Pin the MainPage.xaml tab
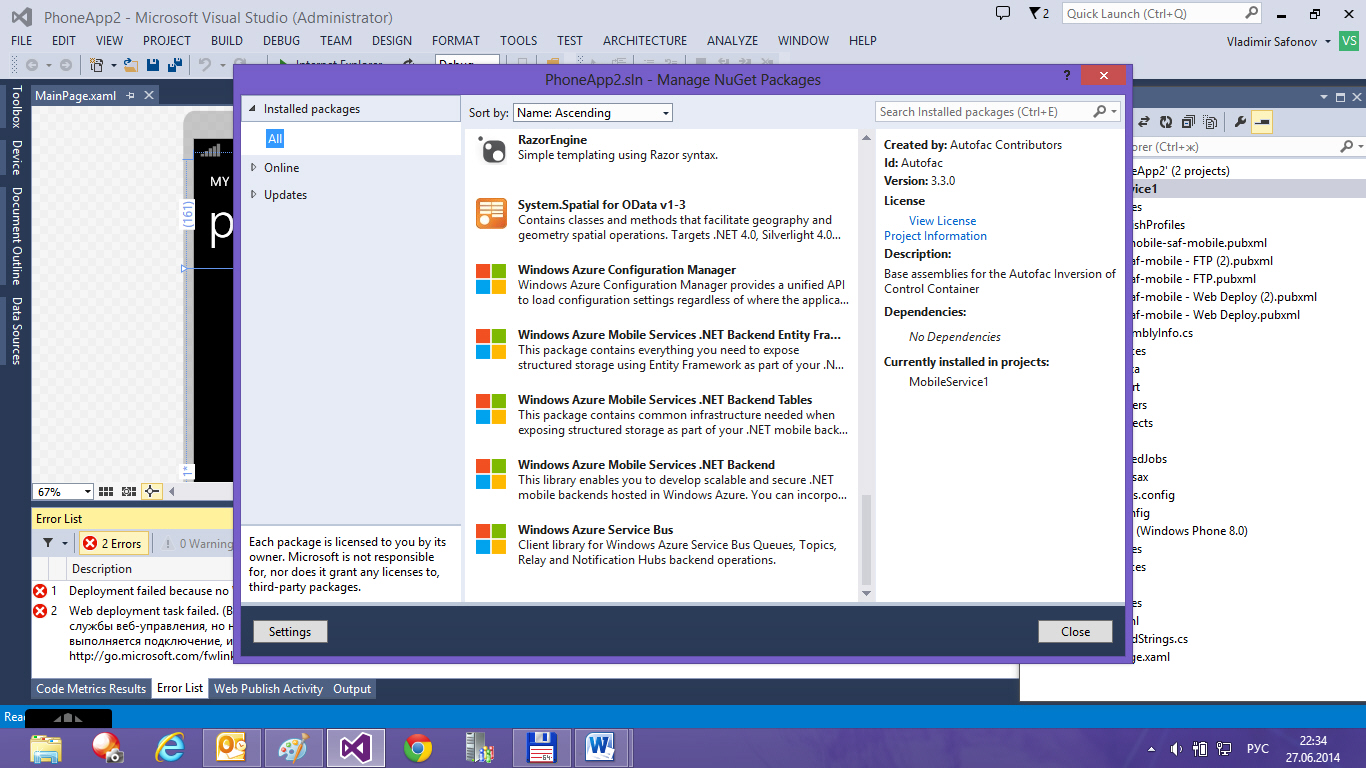 pos(131,95)
